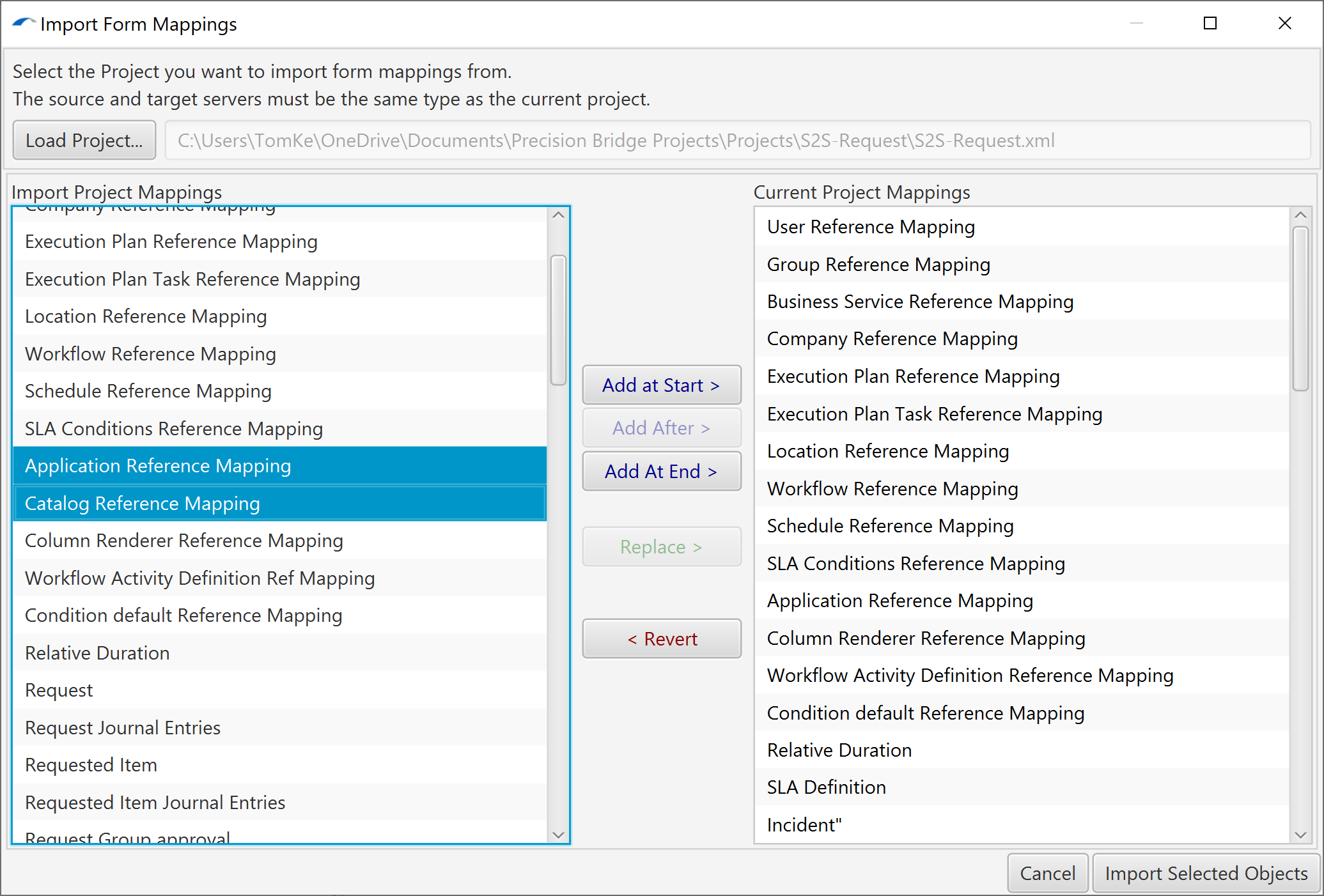Select Workflow Reference Mapping in current list
This screenshot has width=1324, height=896.
pyautogui.click(x=1022, y=489)
